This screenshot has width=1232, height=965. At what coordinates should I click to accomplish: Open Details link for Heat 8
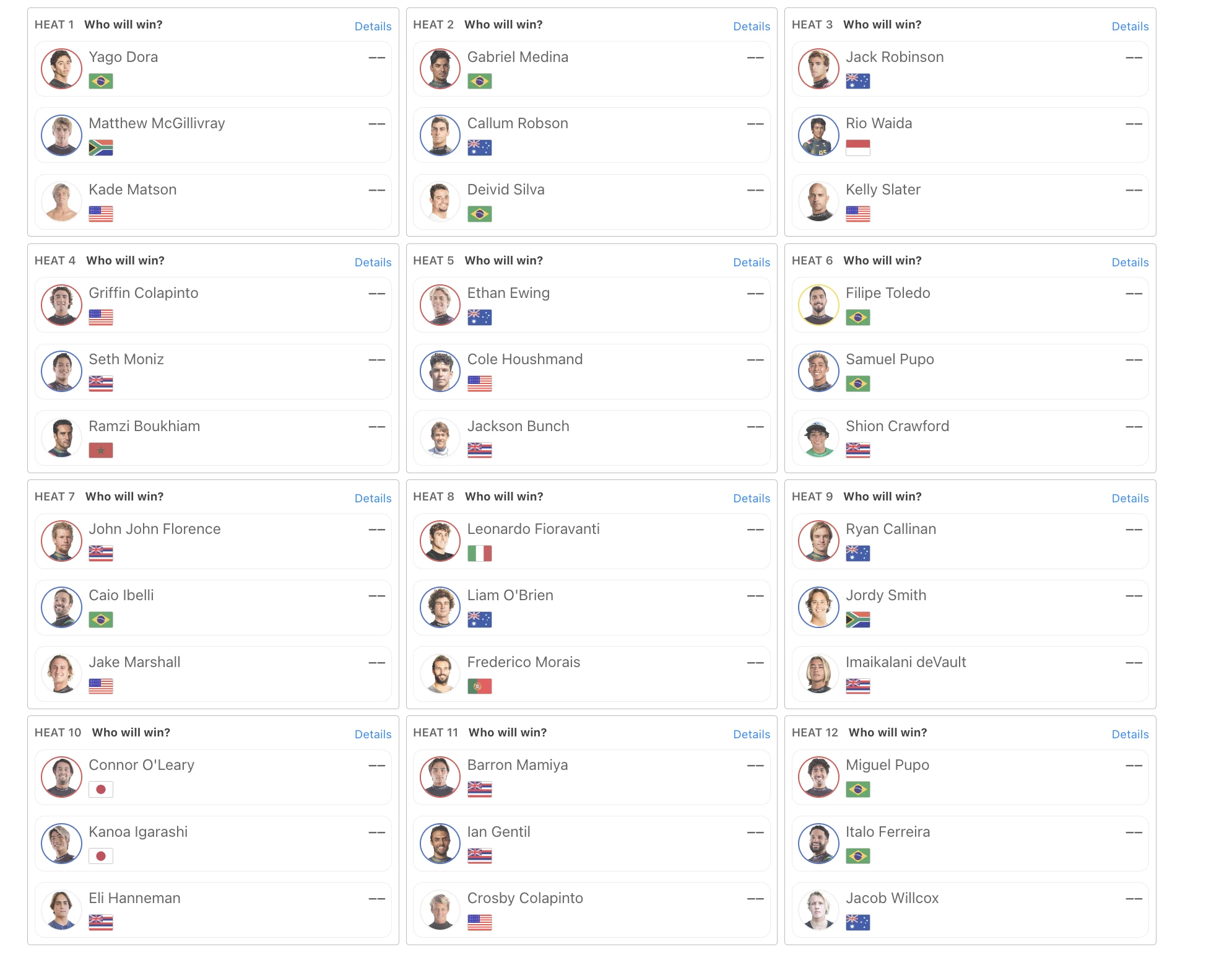[x=752, y=498]
